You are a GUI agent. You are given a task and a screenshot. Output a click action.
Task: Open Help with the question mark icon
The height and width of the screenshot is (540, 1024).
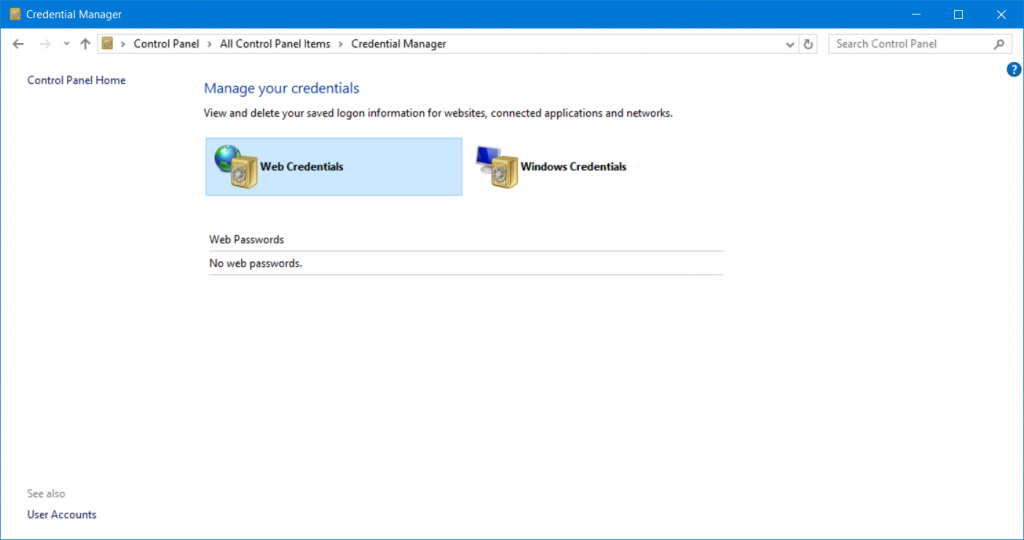pos(1014,69)
